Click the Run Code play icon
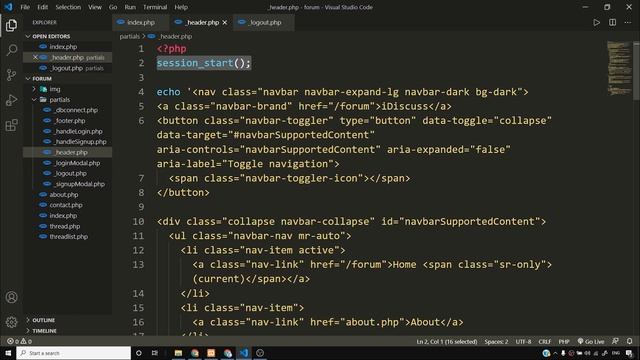The height and width of the screenshot is (360, 640). (596, 22)
